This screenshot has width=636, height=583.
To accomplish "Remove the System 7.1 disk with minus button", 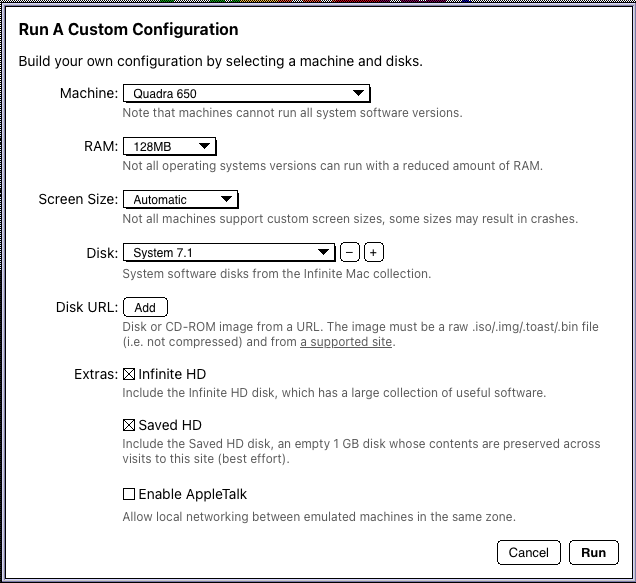I will coord(350,253).
